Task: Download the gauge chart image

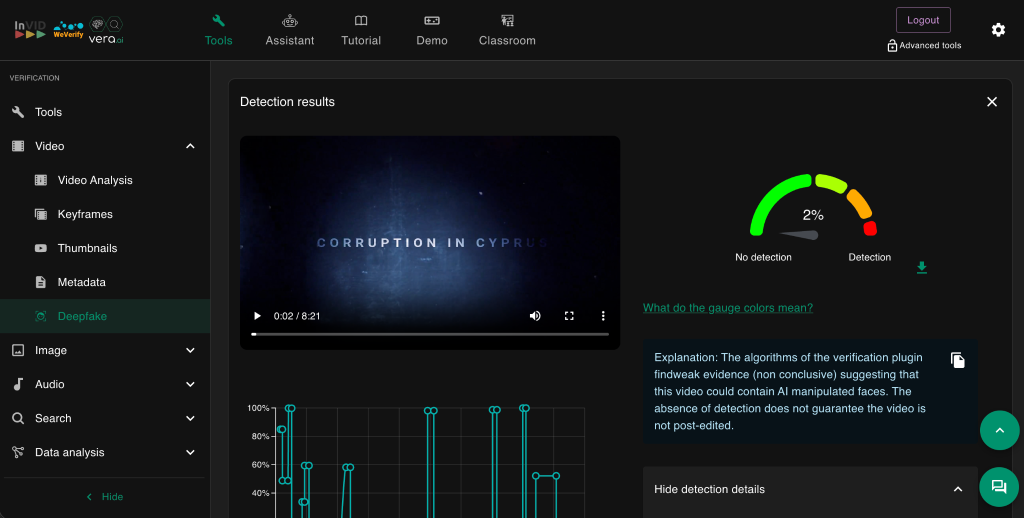Action: point(922,267)
